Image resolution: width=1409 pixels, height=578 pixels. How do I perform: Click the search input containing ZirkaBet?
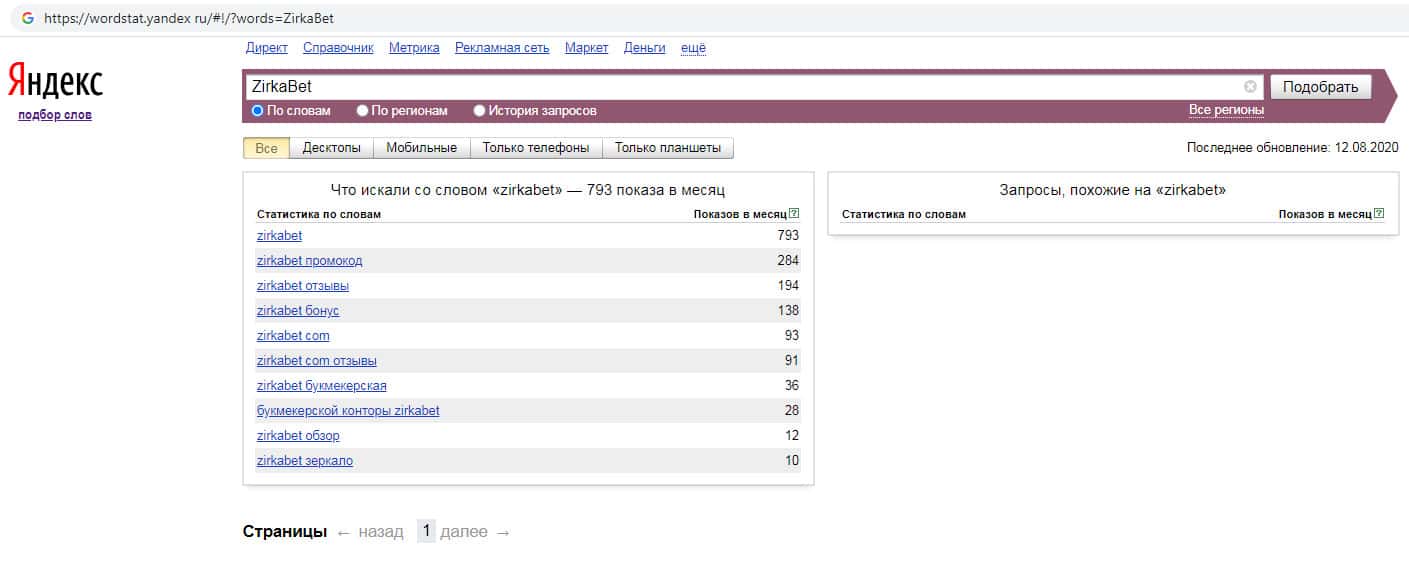740,87
